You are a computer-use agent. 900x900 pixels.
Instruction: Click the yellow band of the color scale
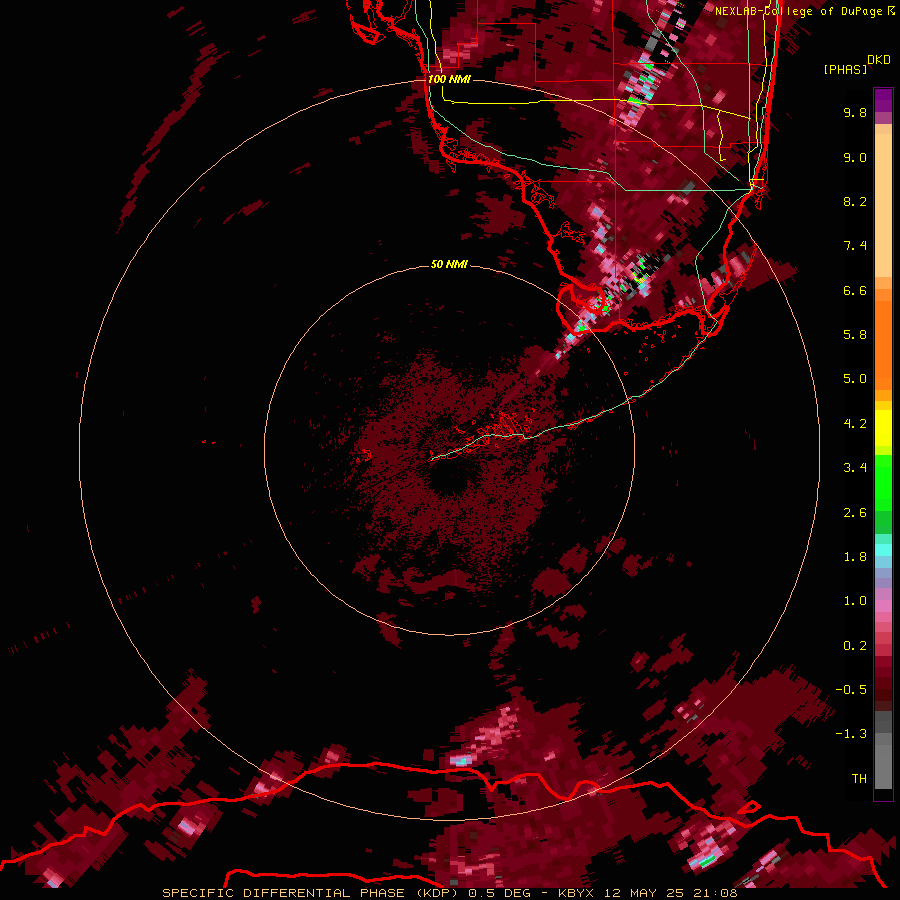click(x=883, y=428)
